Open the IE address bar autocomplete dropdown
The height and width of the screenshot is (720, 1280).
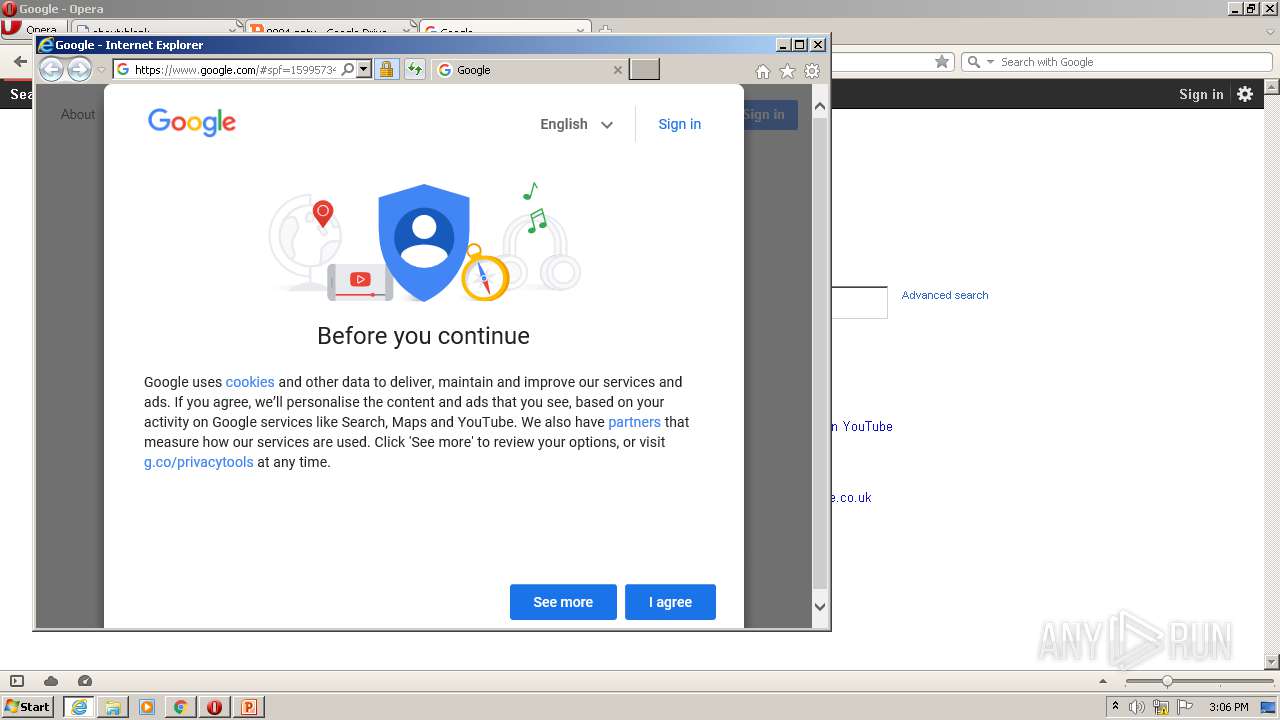pos(363,70)
